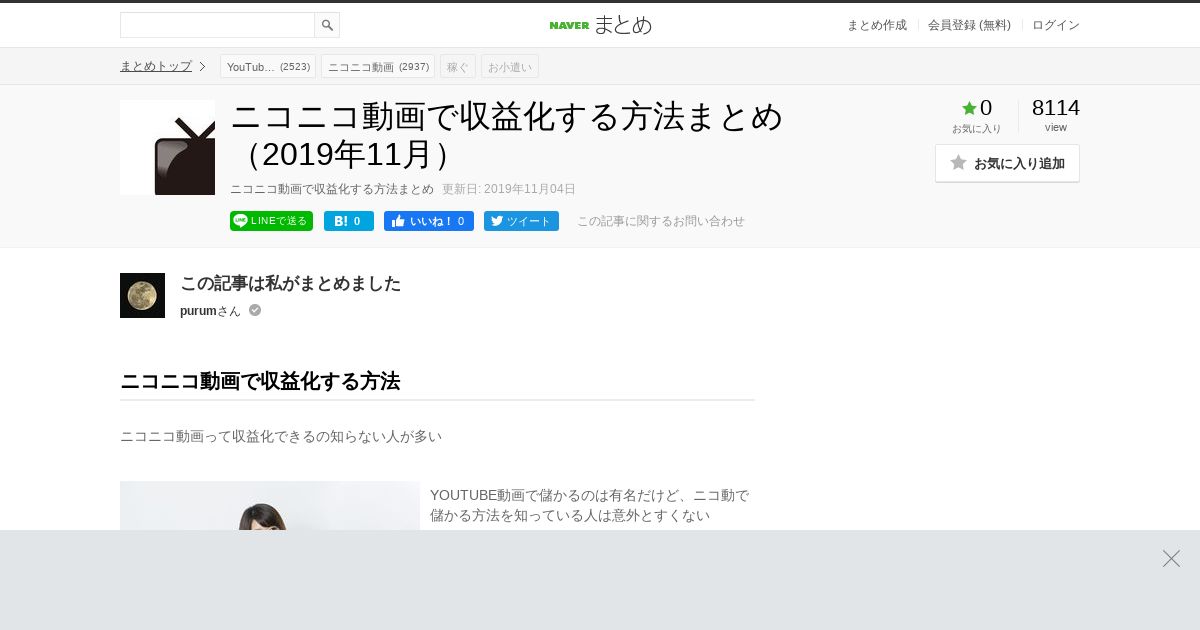Click the YOUTUBE動画で儲かるのは有名だけど paragraph
This screenshot has height=630, width=1200.
coord(589,505)
